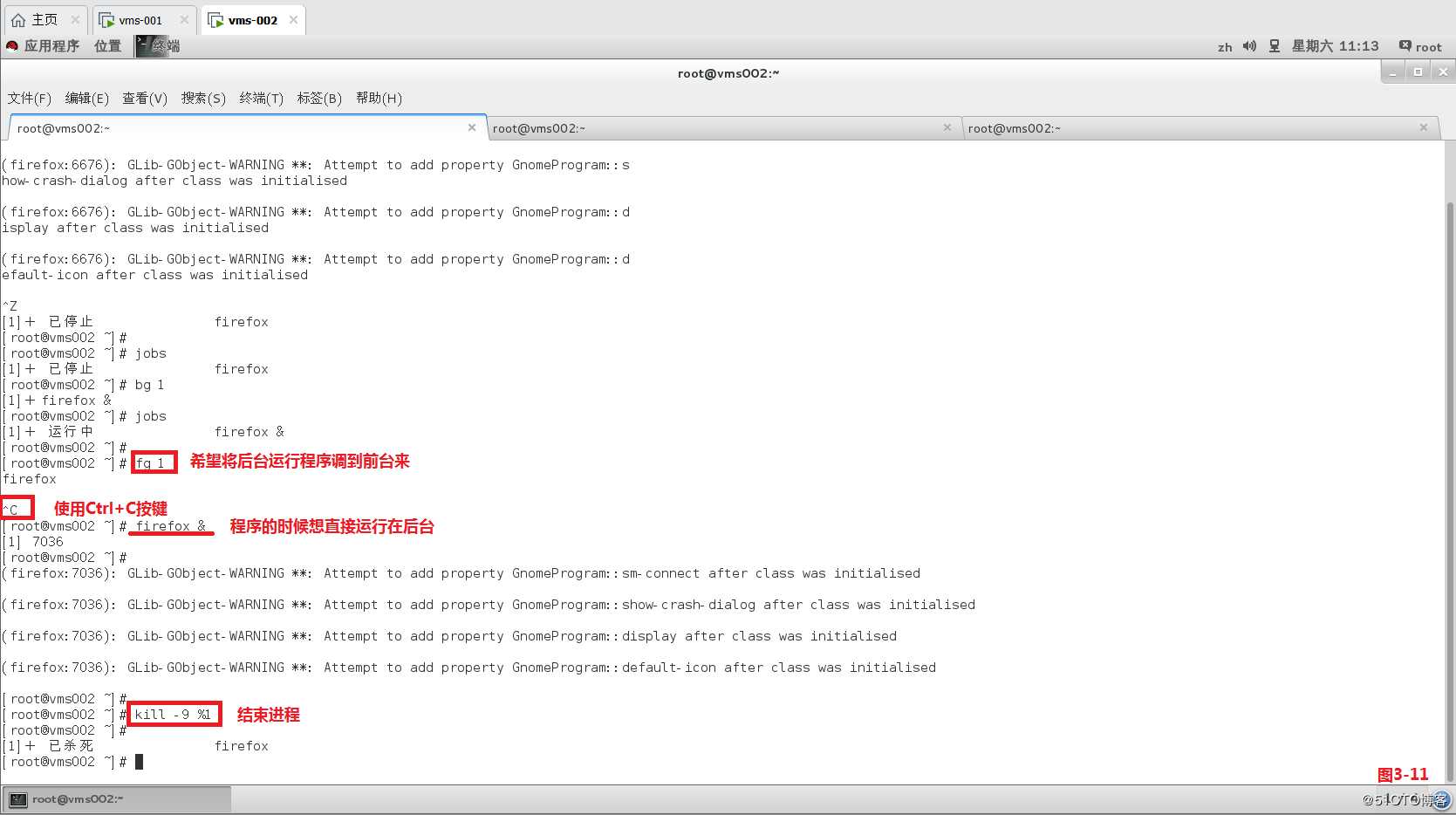Click the '[1] 7036' job line
The image size is (1456, 815).
33,541
